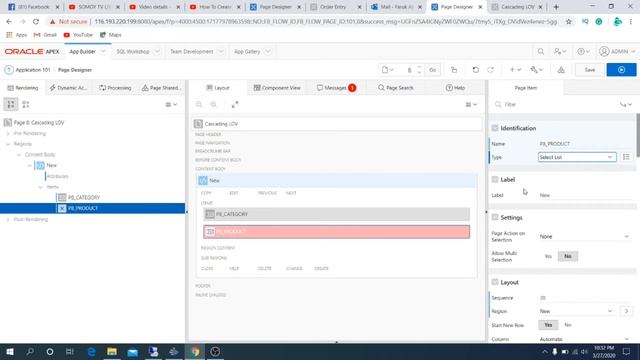
Task: Expand the Post-Rendering tree node
Action: tap(8, 219)
